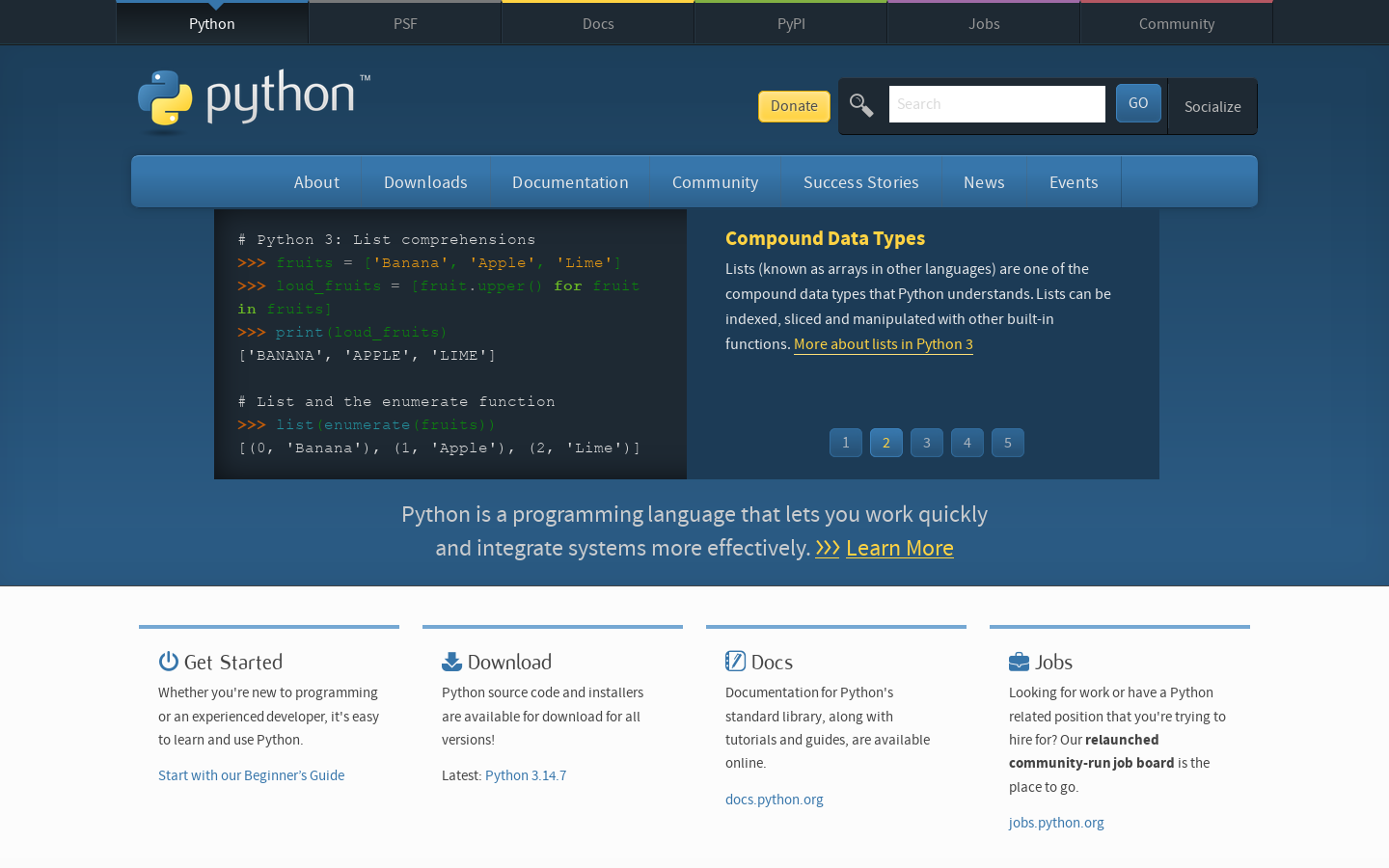
Task: Click the code line list(enumerate(fruits))
Action: pos(367,424)
